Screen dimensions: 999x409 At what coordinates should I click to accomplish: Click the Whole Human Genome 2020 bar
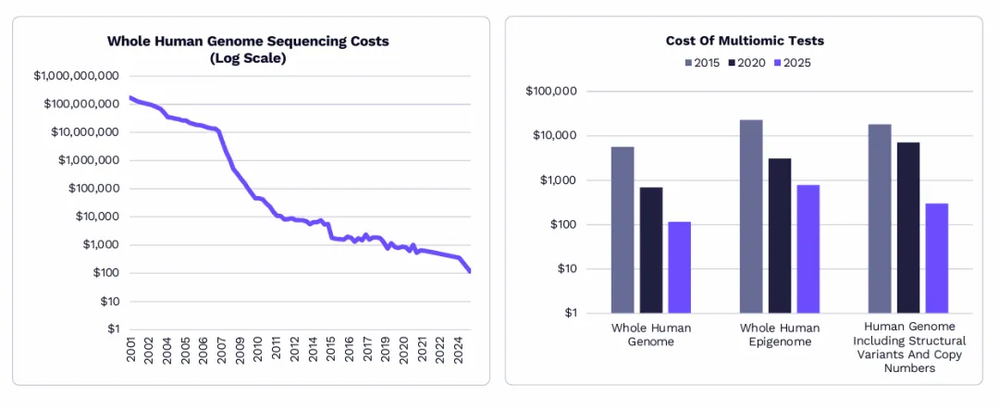point(651,249)
